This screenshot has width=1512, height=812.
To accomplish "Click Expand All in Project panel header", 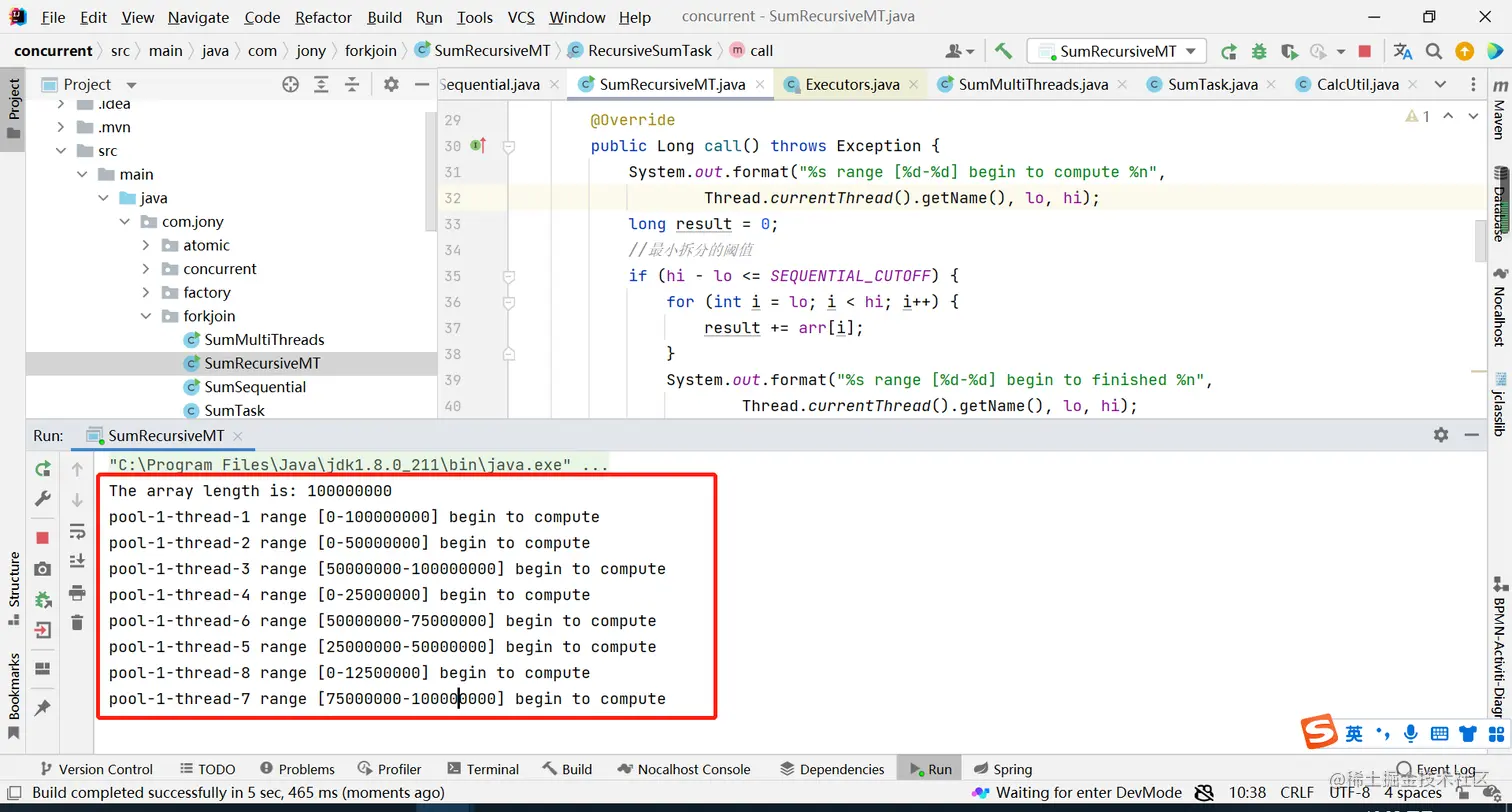I will [x=322, y=85].
